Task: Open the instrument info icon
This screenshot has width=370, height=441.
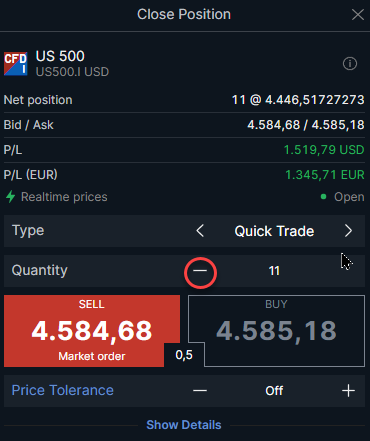Action: (350, 63)
